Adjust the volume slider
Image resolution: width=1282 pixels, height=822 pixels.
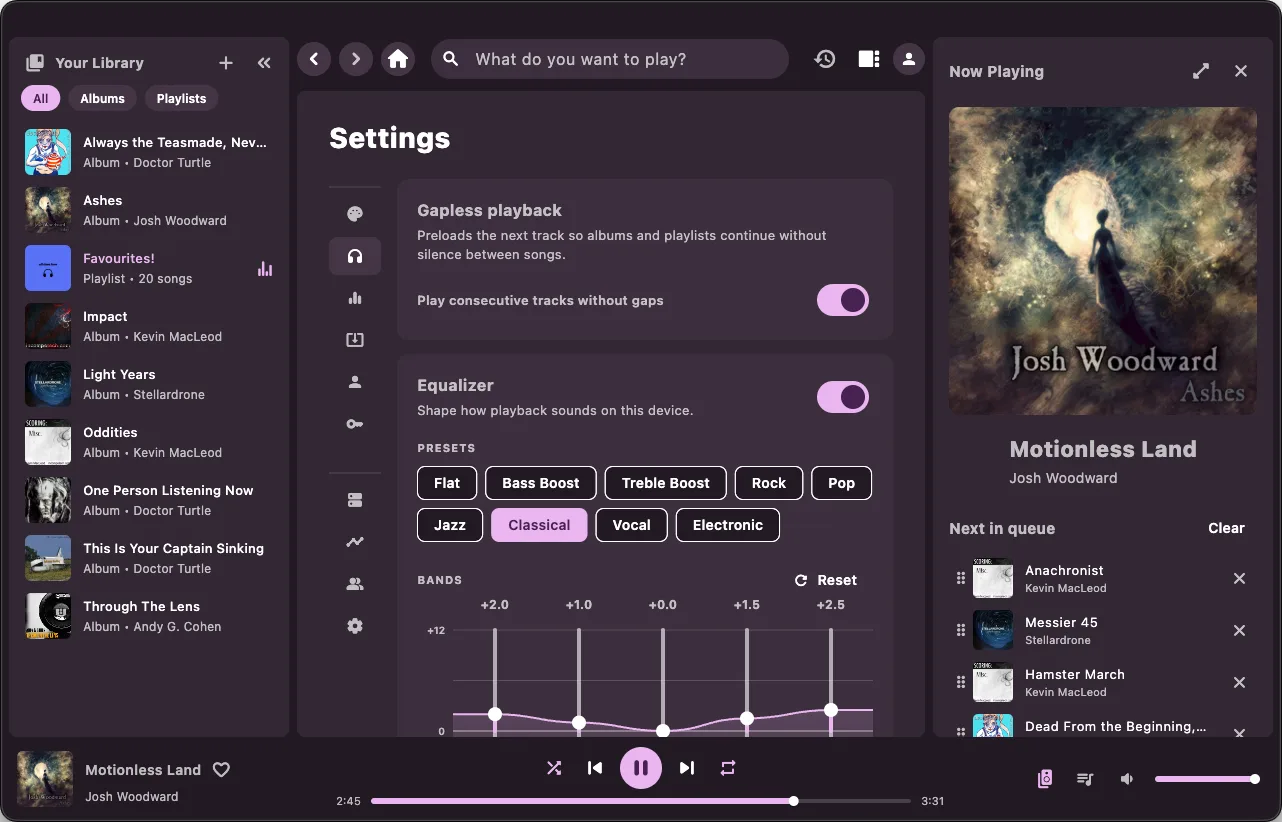(1205, 779)
